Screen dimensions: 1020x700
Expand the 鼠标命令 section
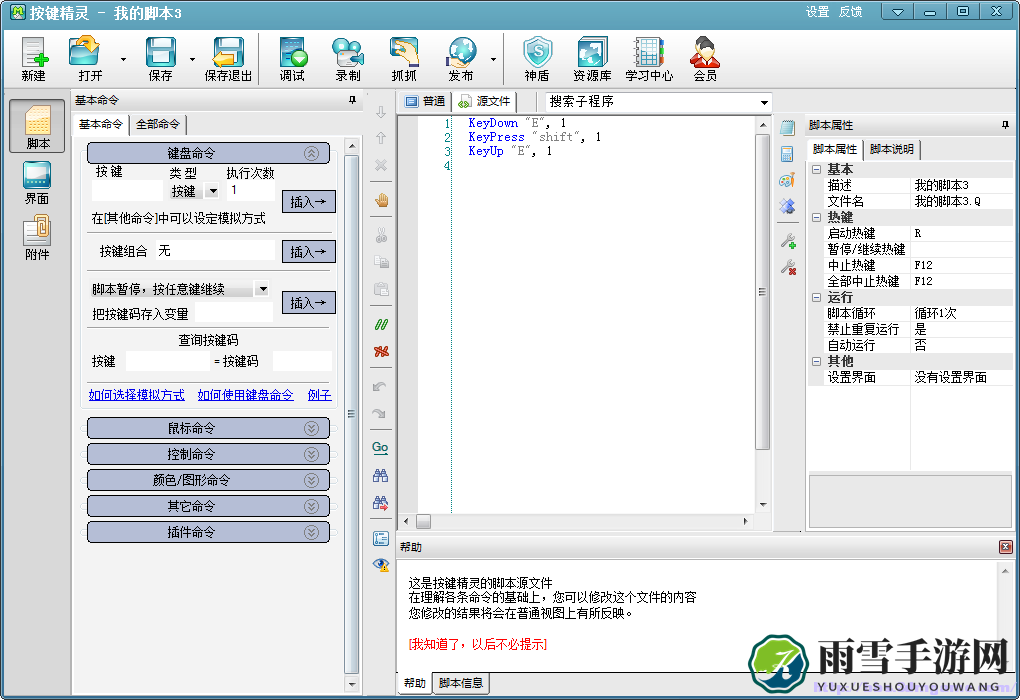click(312, 428)
